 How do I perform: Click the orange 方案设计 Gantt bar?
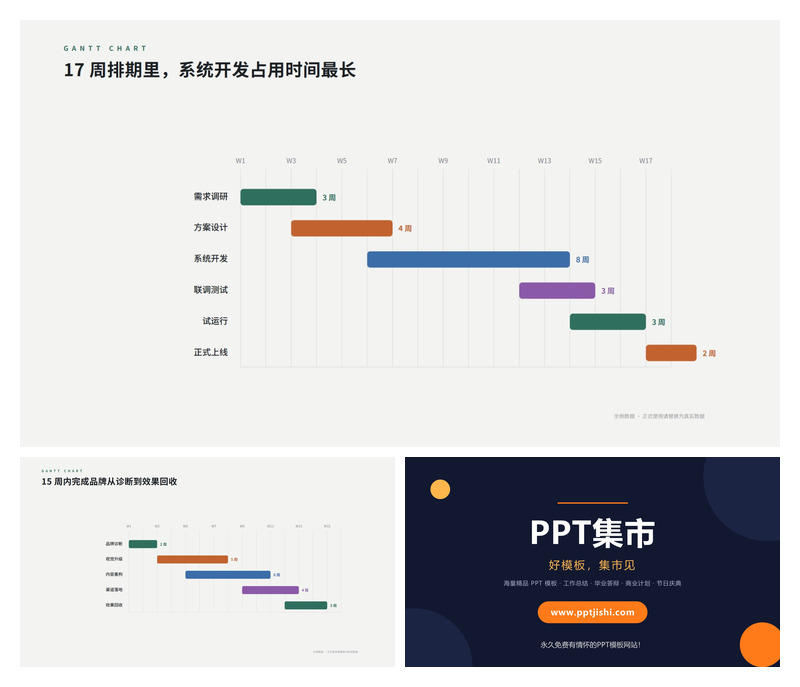pyautogui.click(x=341, y=228)
